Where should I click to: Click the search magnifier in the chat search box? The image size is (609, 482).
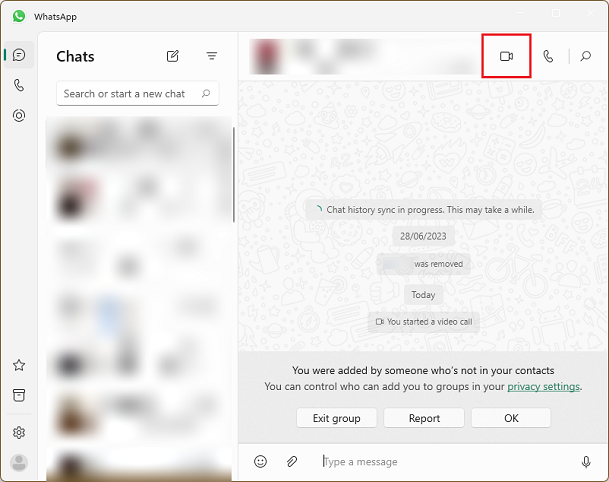(206, 93)
